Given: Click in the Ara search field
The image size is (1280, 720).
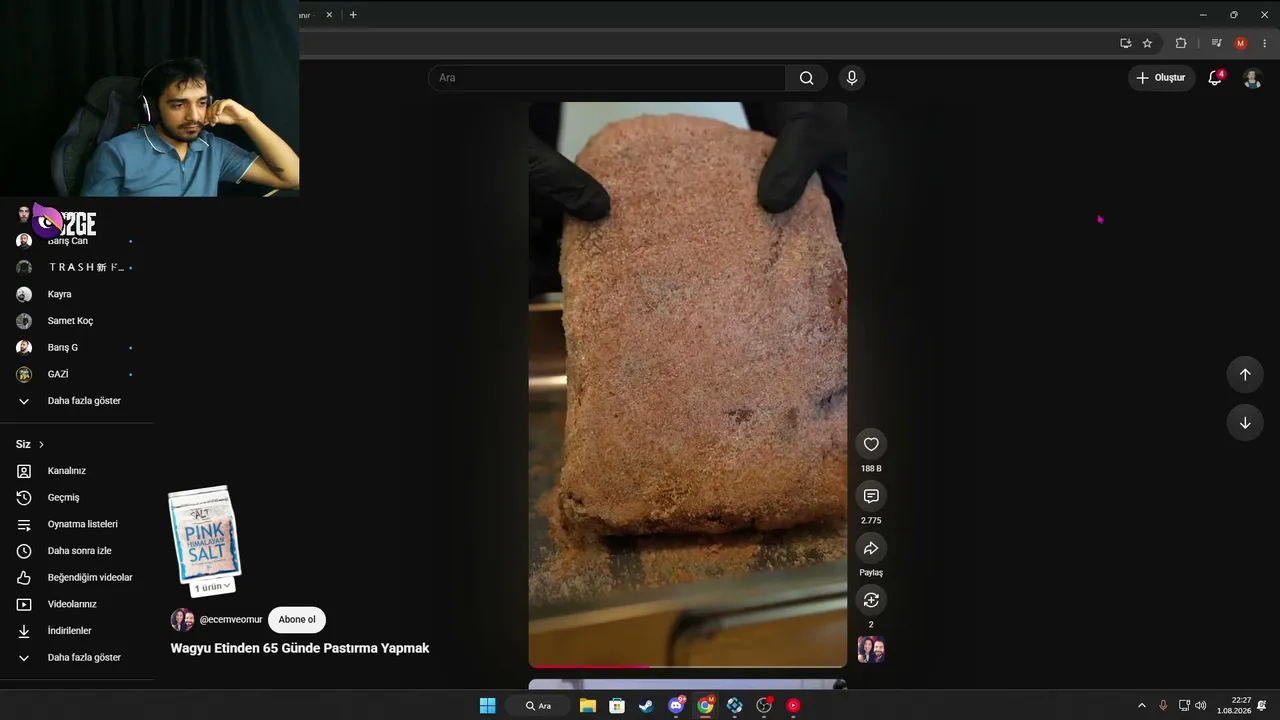Looking at the screenshot, I should pyautogui.click(x=607, y=78).
